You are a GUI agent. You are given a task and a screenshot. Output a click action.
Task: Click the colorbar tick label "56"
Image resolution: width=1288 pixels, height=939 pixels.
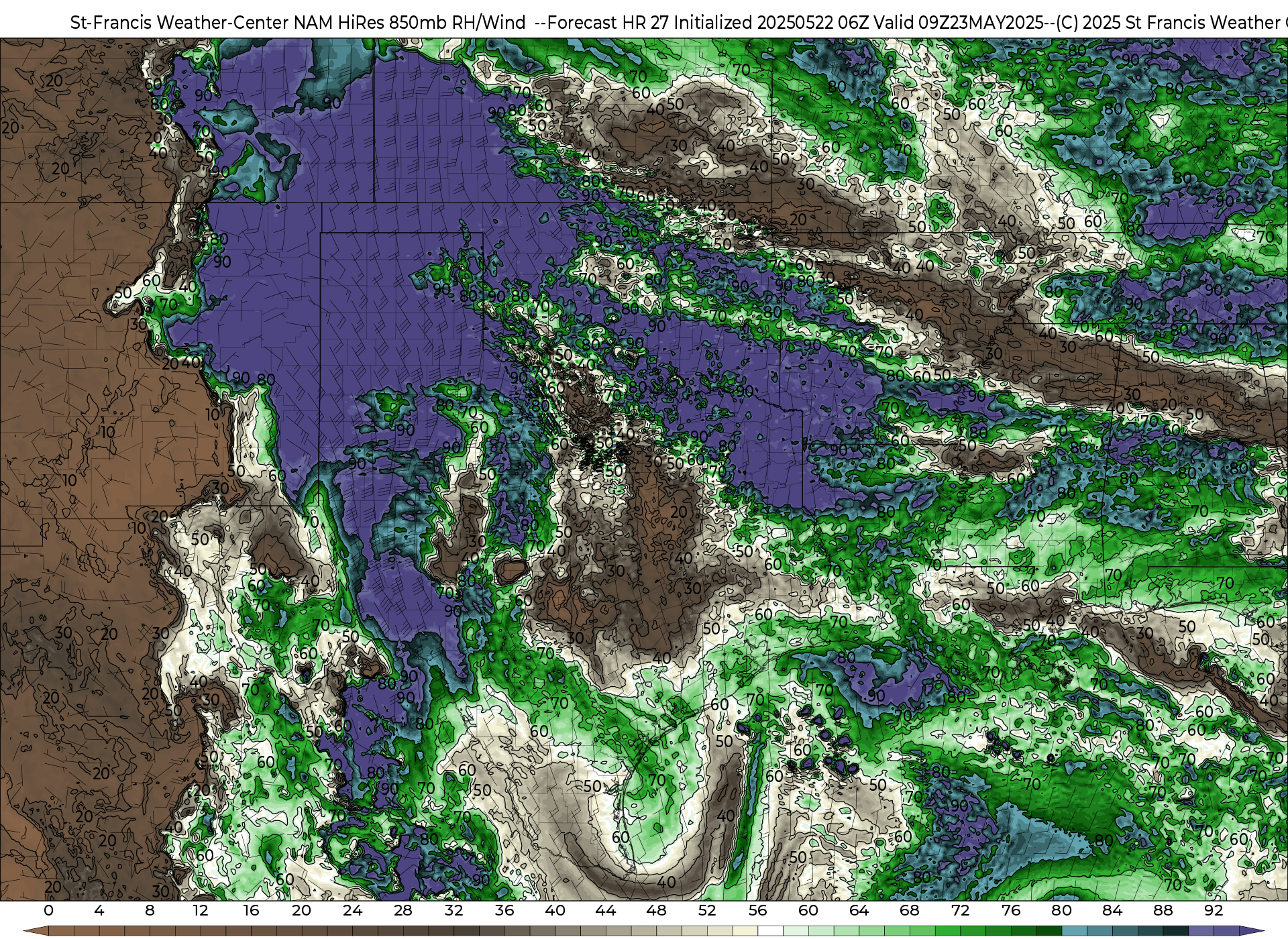coord(757,911)
